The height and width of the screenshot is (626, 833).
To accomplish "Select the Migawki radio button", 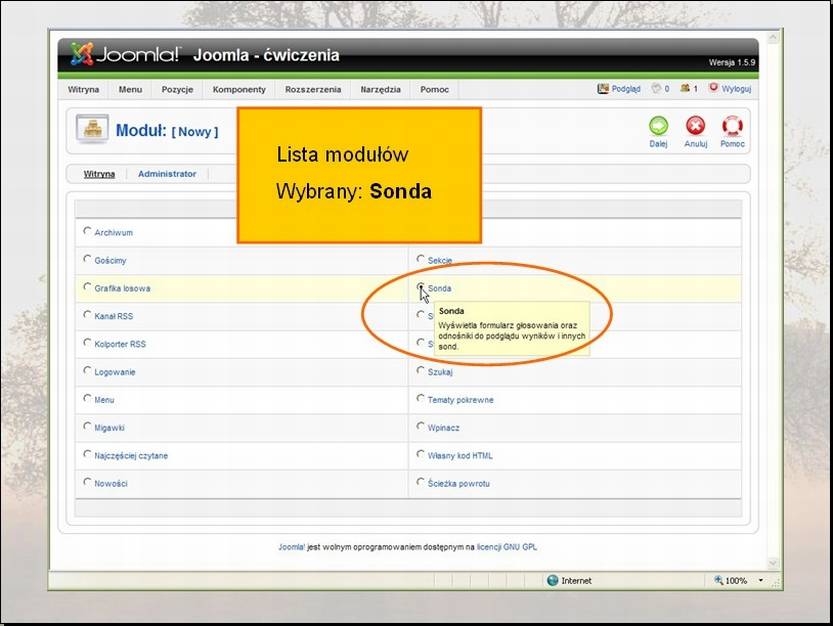I will (87, 426).
